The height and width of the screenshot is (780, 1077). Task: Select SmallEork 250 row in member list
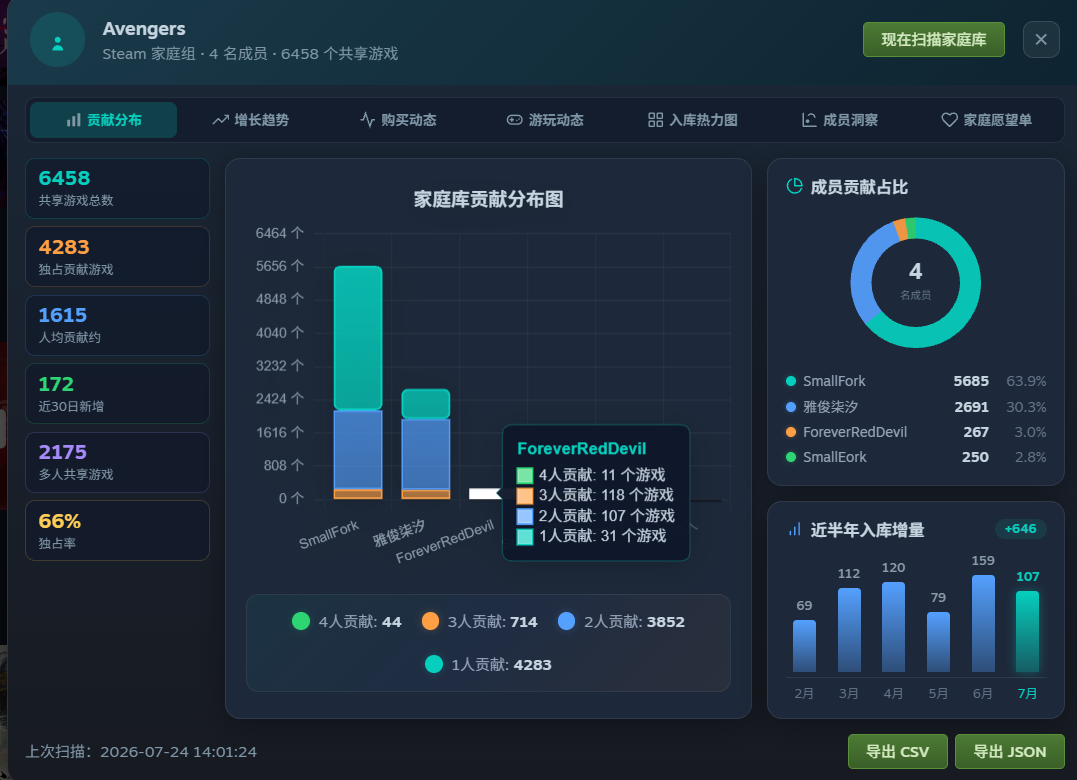[x=916, y=457]
